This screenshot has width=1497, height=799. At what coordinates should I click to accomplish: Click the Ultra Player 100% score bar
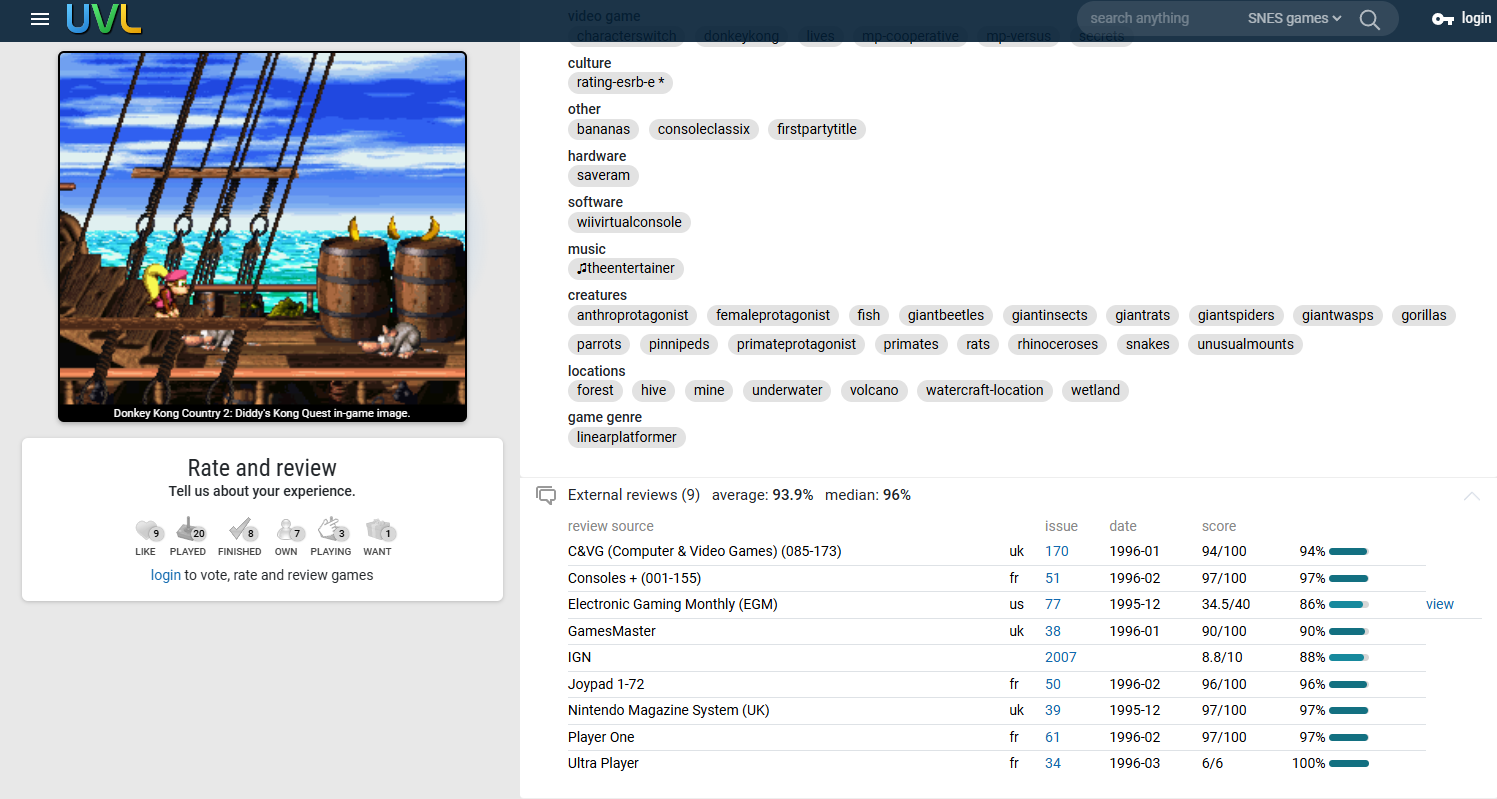point(1349,764)
